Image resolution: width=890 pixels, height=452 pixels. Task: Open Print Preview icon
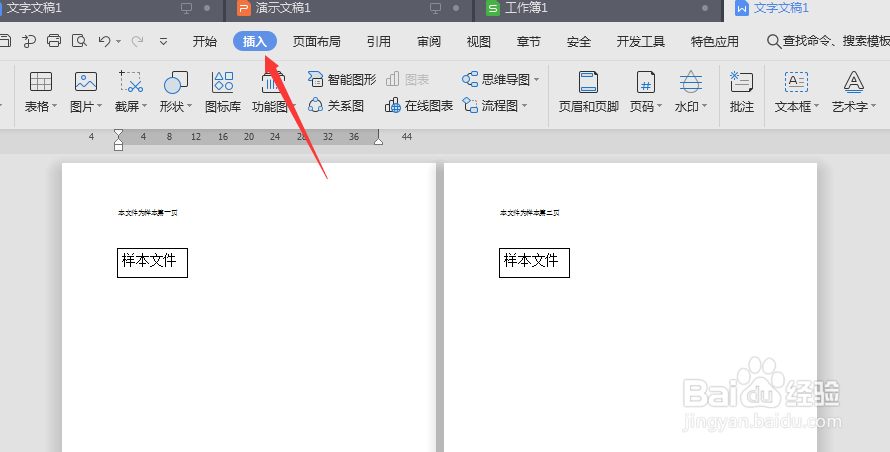point(79,41)
